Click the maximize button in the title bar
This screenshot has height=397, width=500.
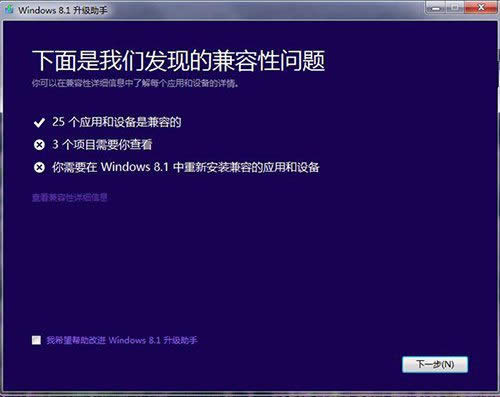click(455, 8)
